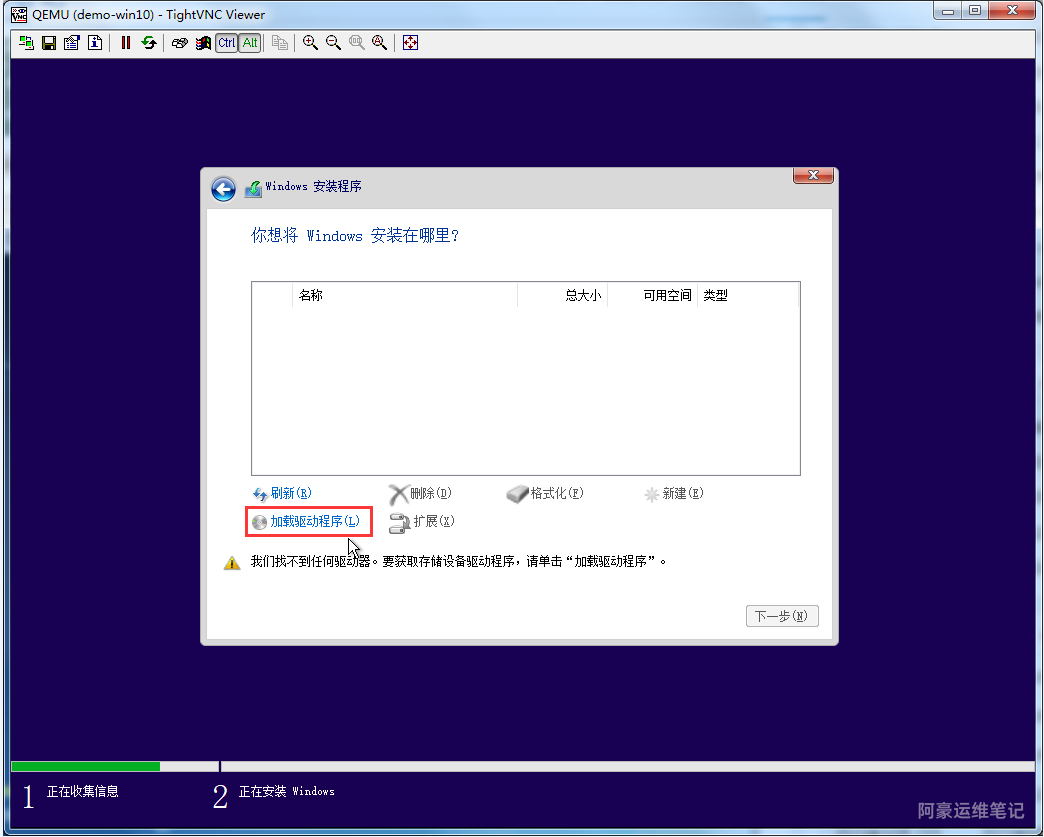The height and width of the screenshot is (837, 1044).
Task: Click the 下一步(N) next button
Action: pyautogui.click(x=782, y=616)
